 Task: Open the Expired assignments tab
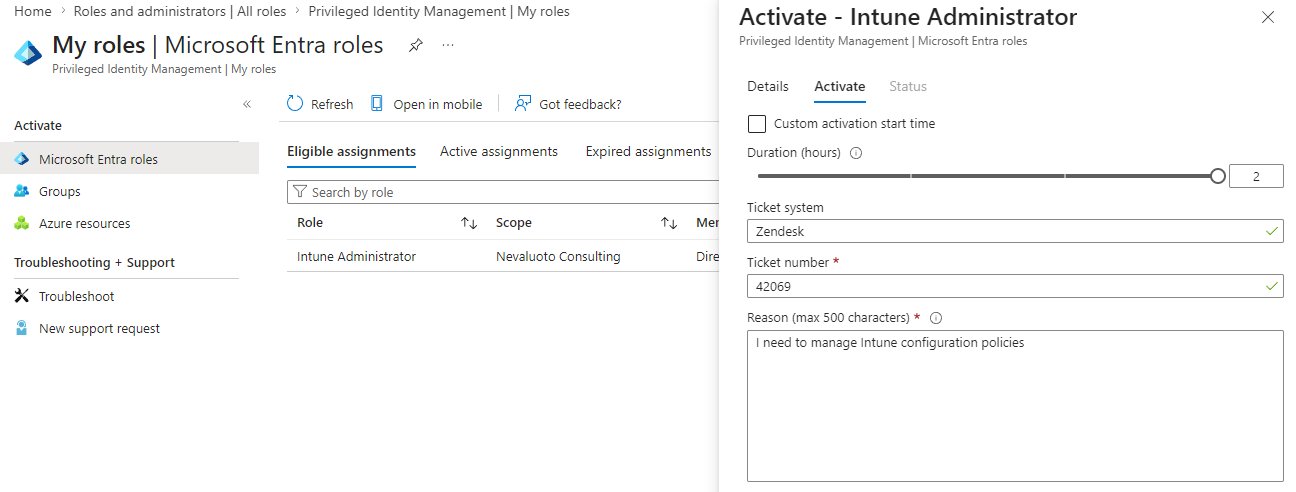pos(648,151)
